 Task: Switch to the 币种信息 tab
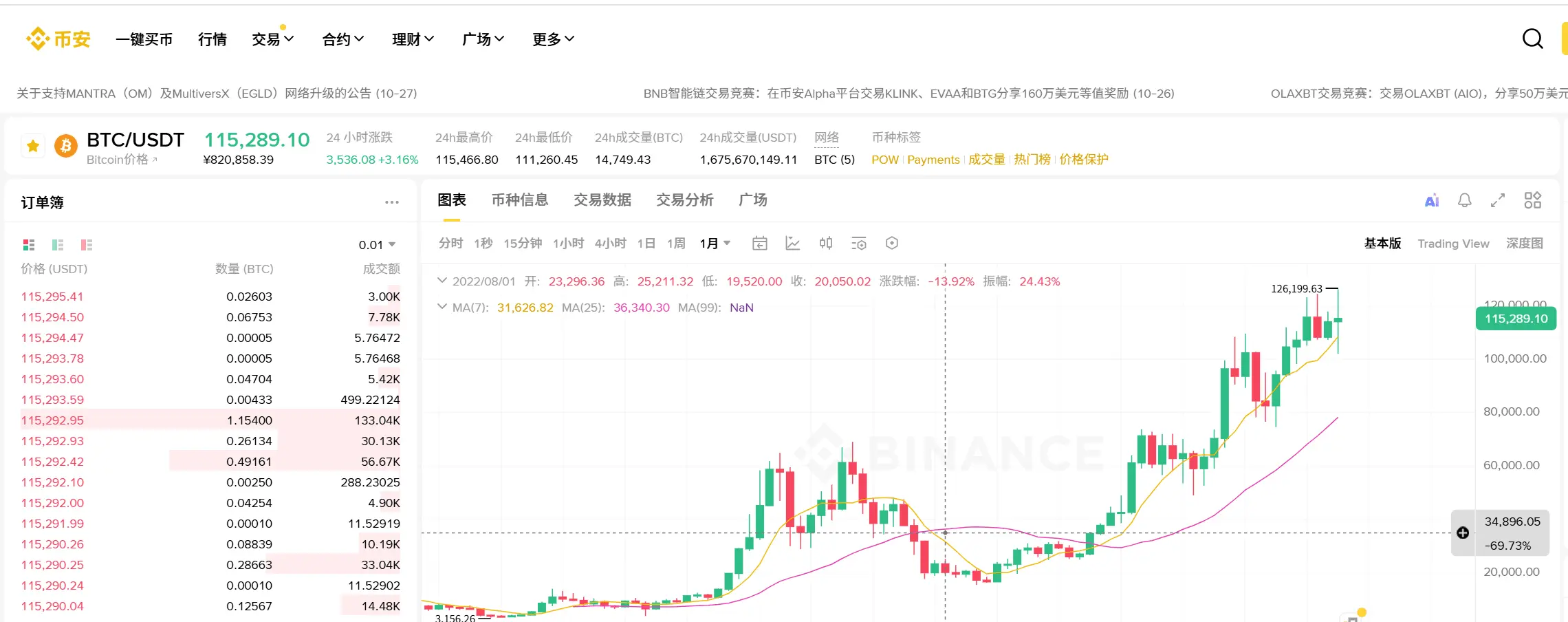point(520,200)
